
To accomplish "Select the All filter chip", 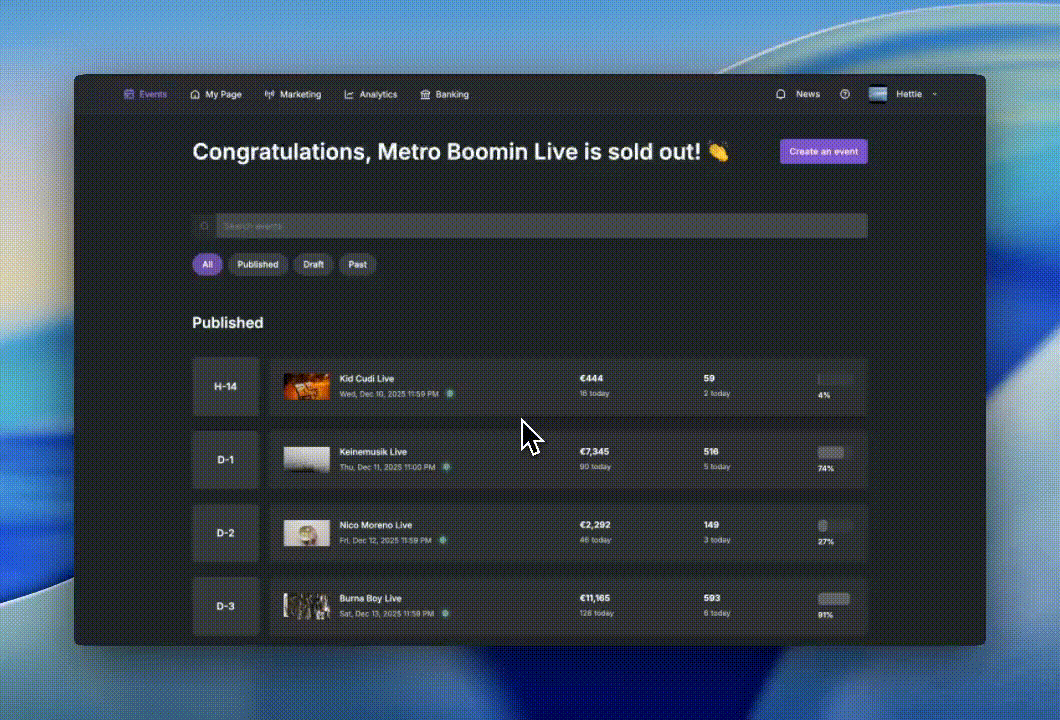I will [x=208, y=264].
